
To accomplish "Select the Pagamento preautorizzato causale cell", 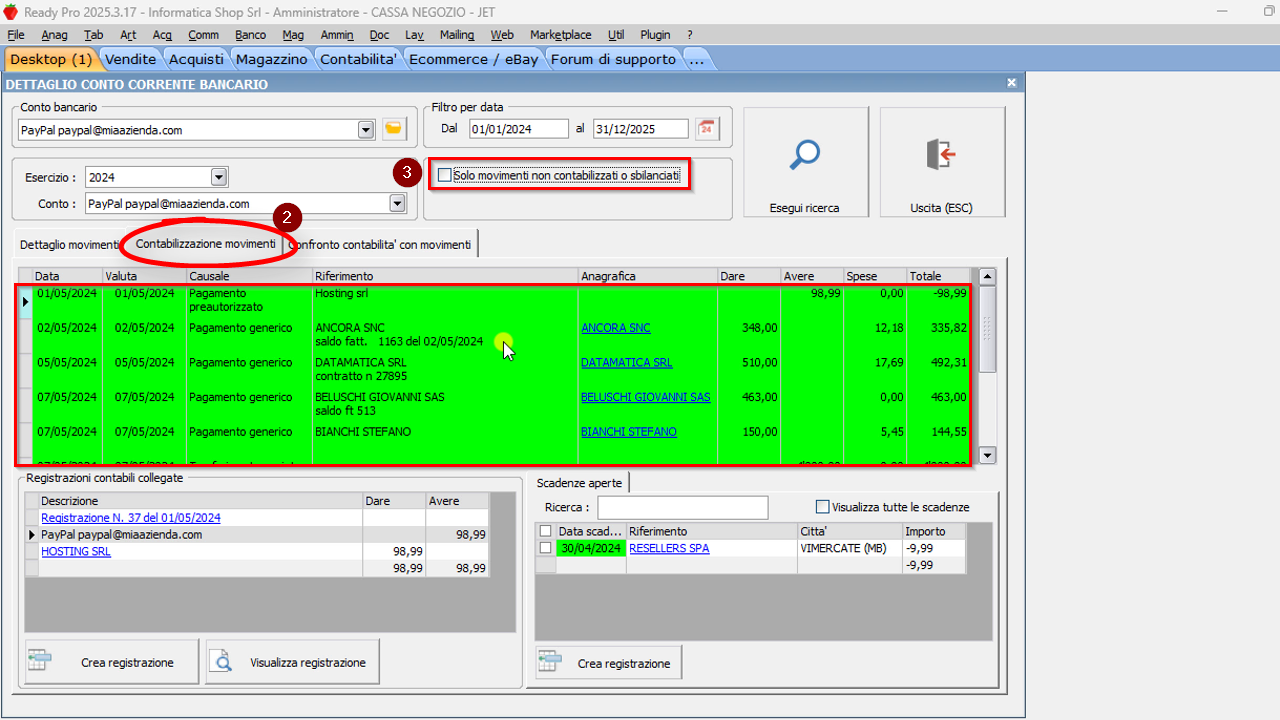I will coord(249,300).
